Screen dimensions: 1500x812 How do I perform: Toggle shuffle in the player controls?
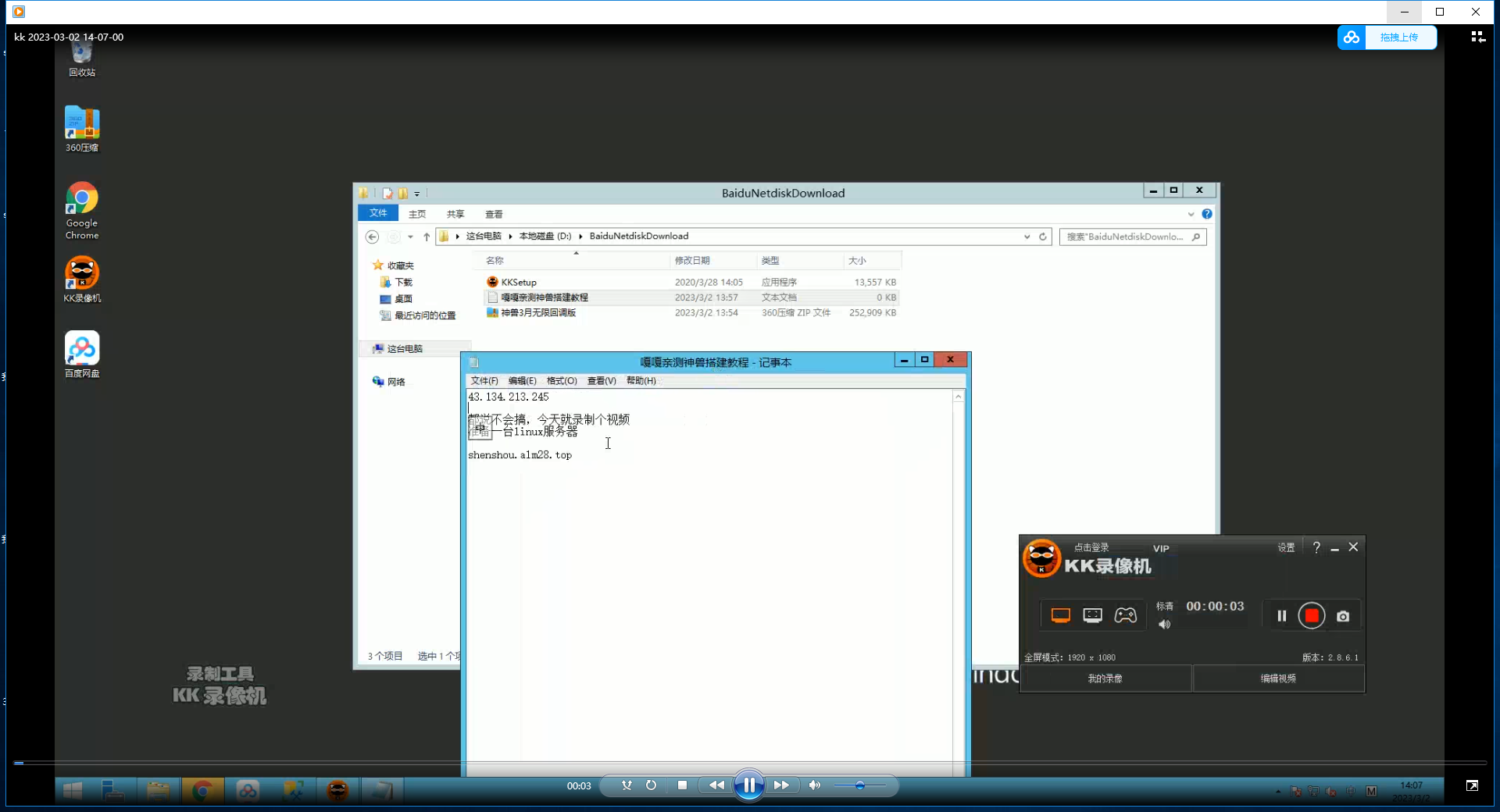pyautogui.click(x=627, y=785)
